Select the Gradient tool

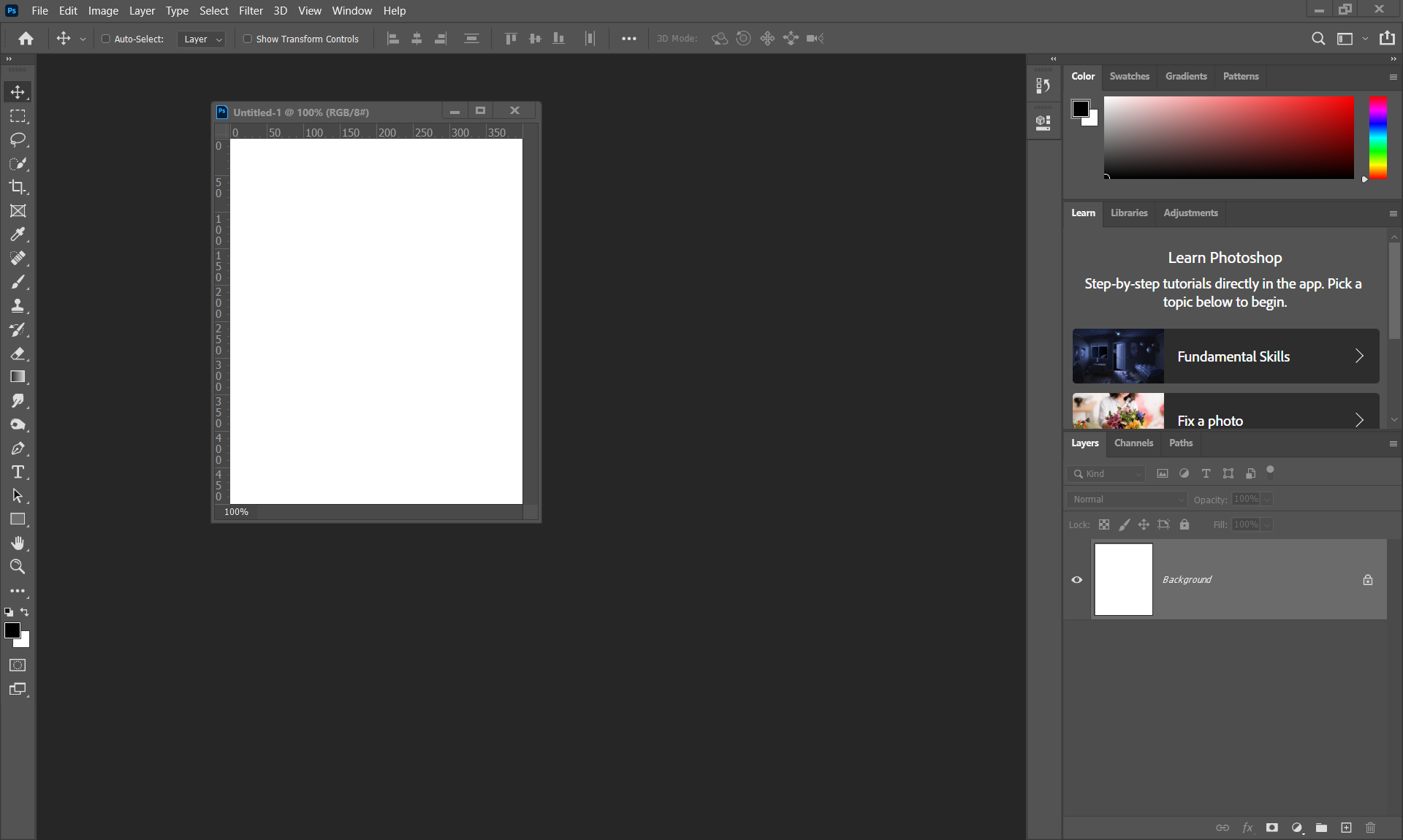click(x=18, y=377)
